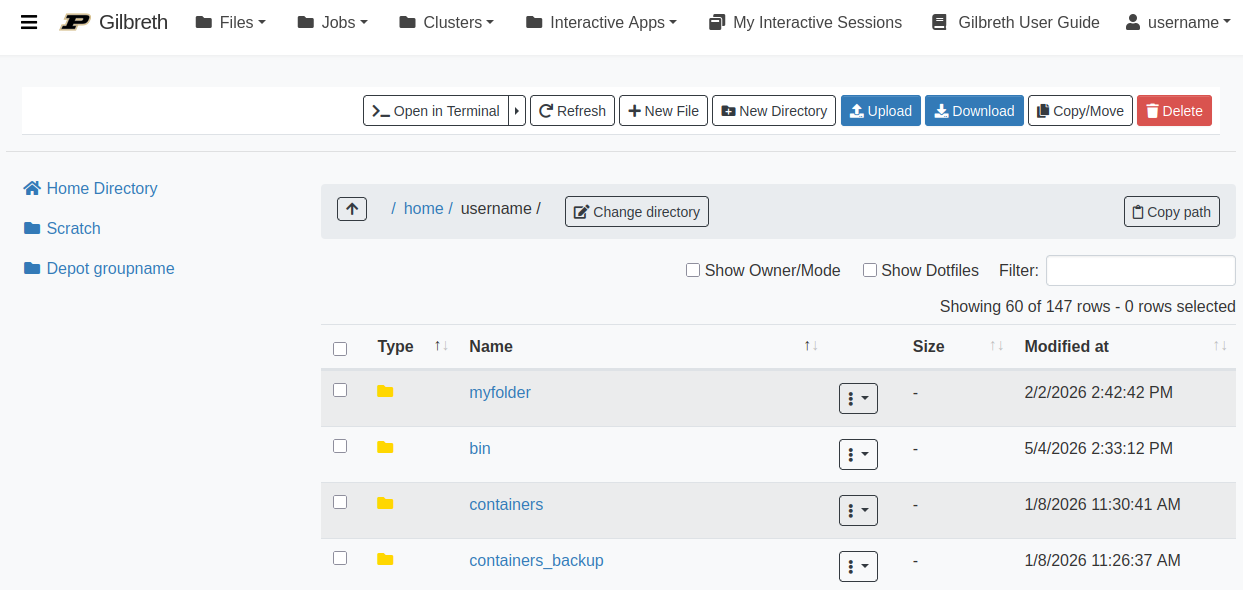The width and height of the screenshot is (1243, 590).
Task: Click the red Delete button
Action: [1174, 111]
